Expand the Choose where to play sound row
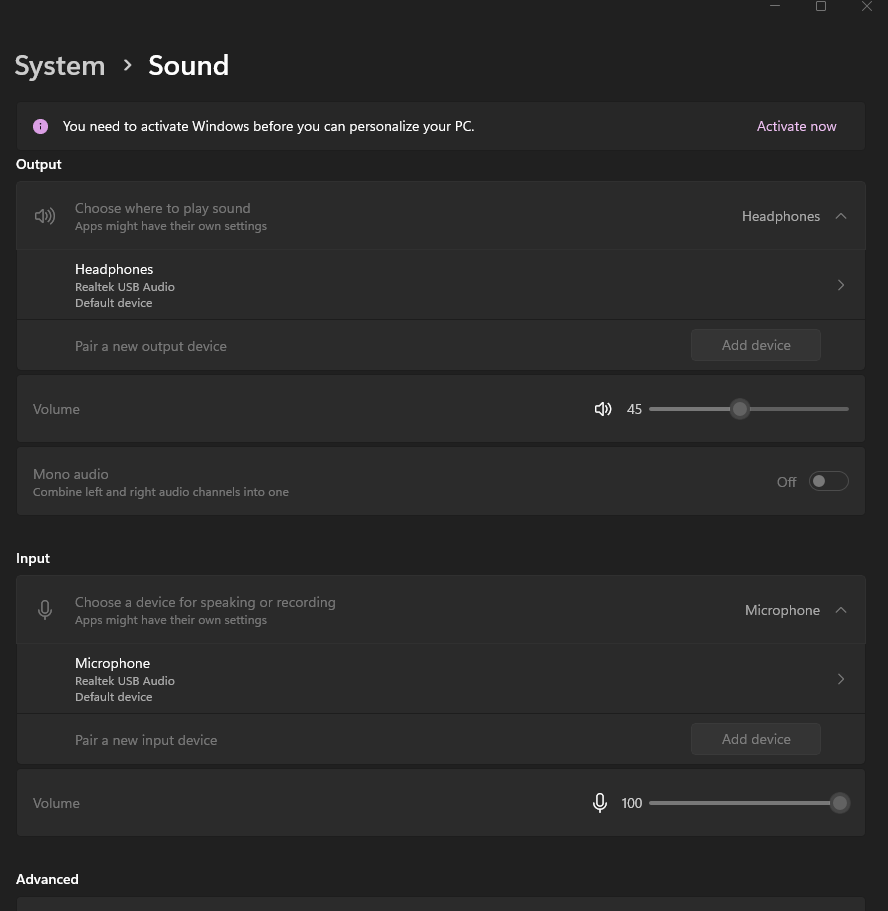The width and height of the screenshot is (888, 911). tap(400, 216)
